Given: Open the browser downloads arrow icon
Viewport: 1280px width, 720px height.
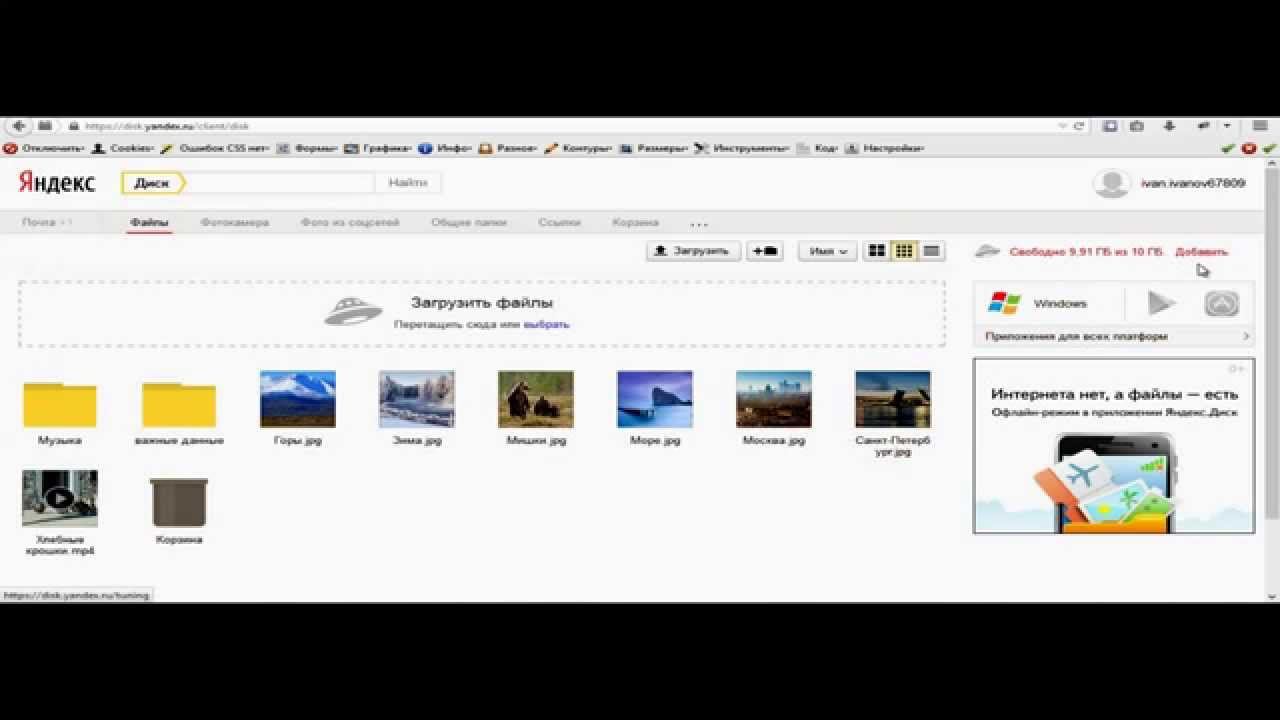Looking at the screenshot, I should 1169,126.
